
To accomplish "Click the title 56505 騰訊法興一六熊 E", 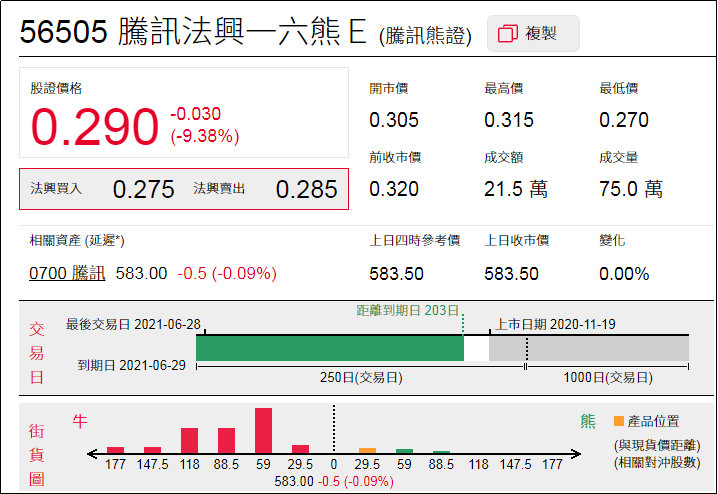I will coord(193,32).
